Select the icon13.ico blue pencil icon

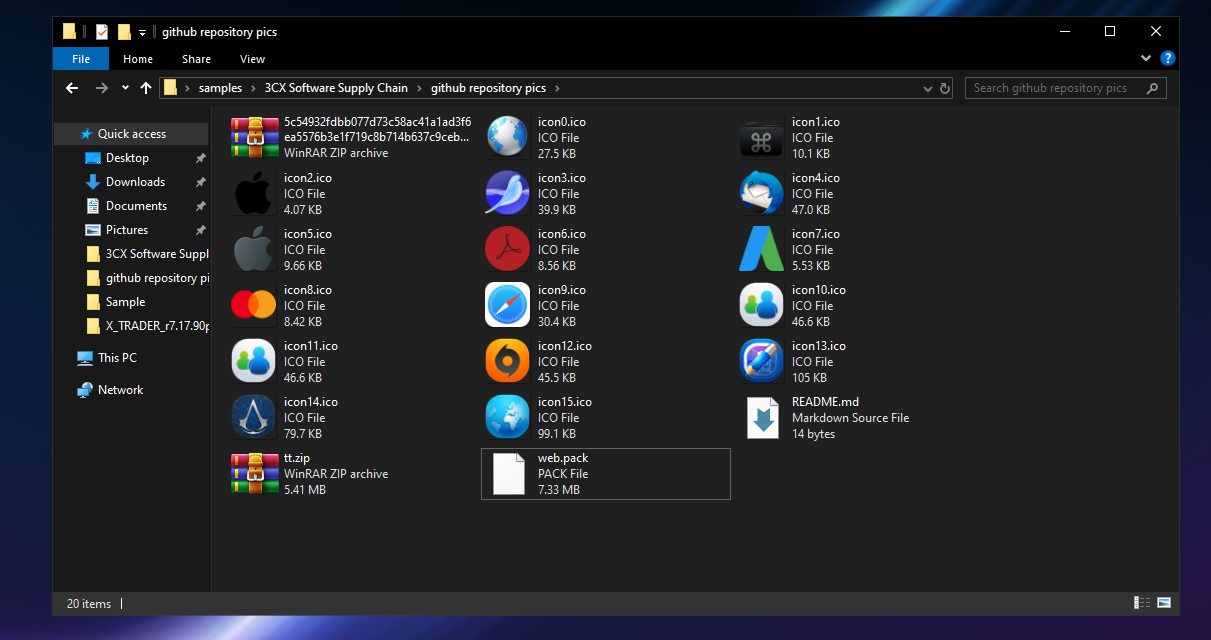(x=761, y=362)
